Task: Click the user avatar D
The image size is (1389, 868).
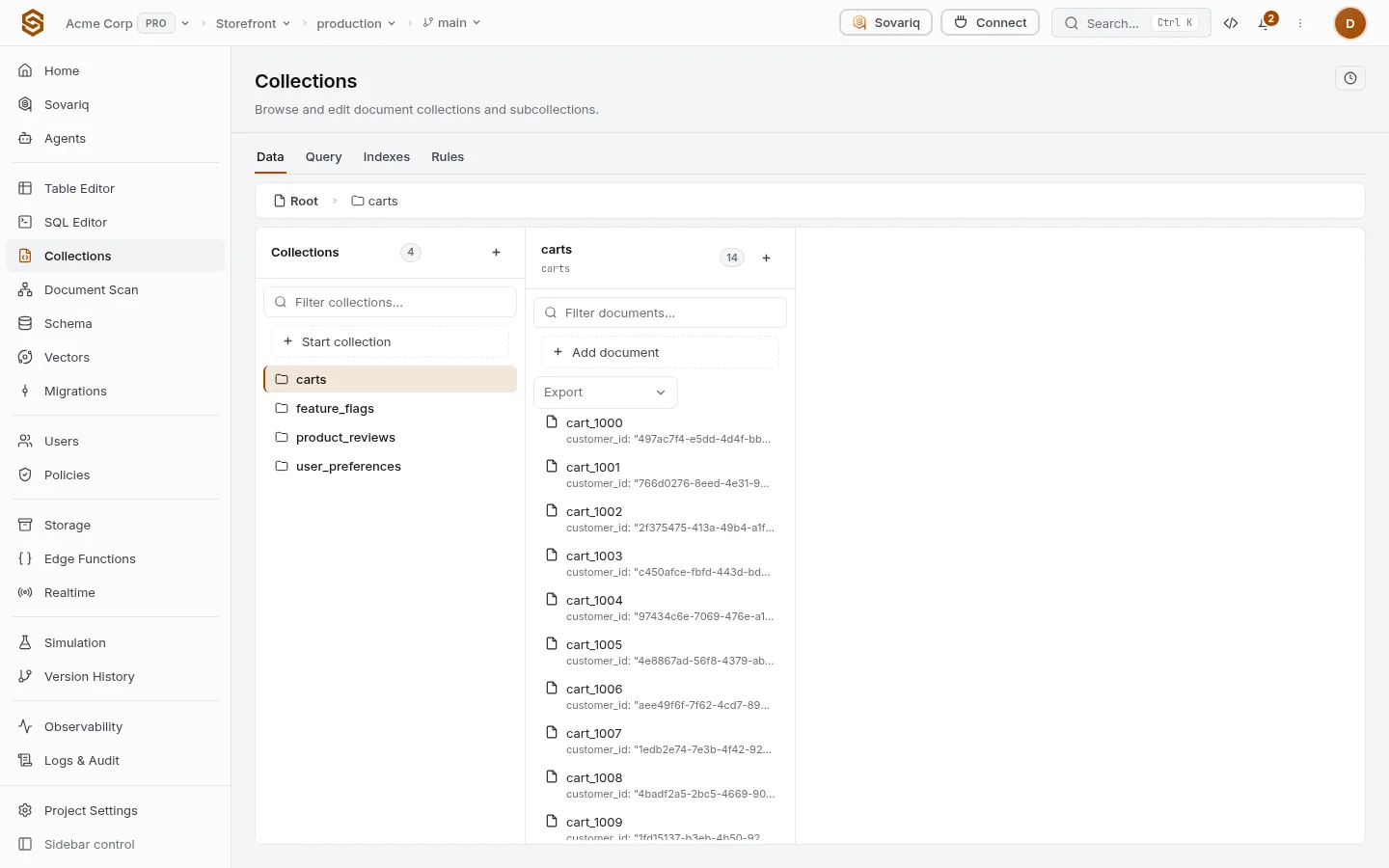Action: click(1349, 23)
